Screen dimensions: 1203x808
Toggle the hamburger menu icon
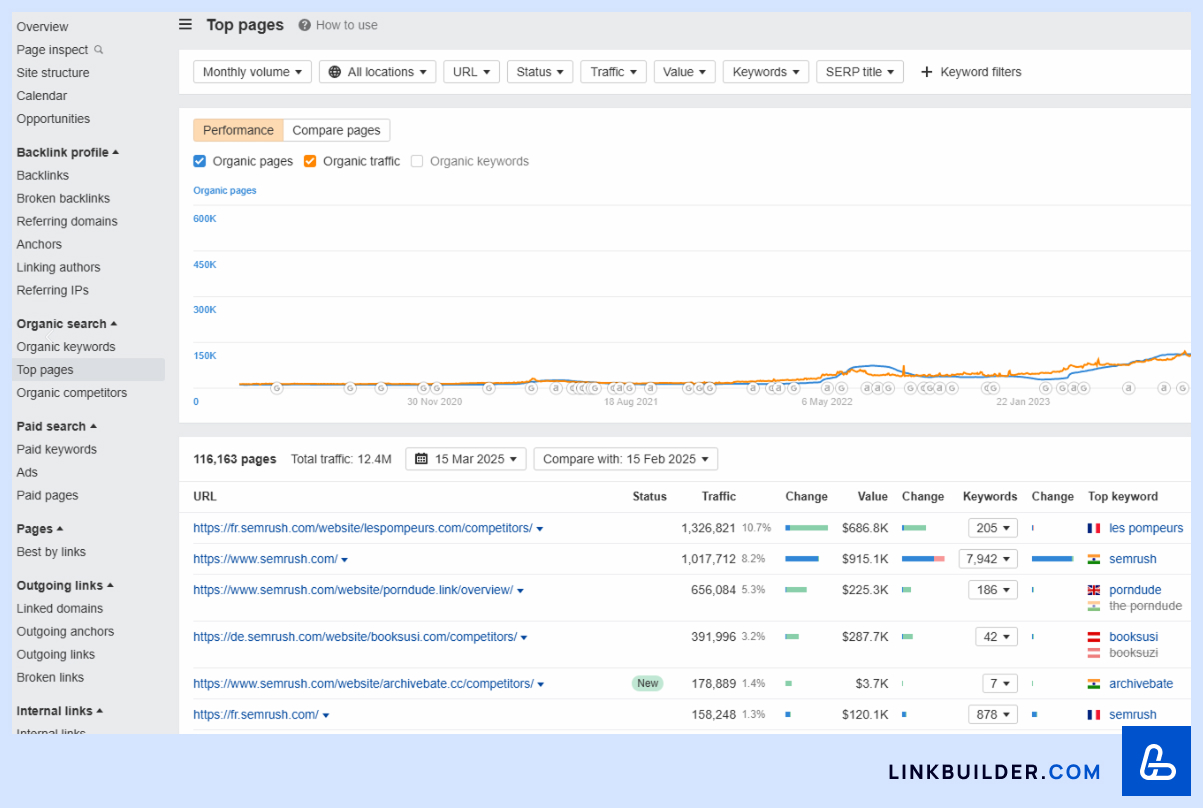pos(185,25)
